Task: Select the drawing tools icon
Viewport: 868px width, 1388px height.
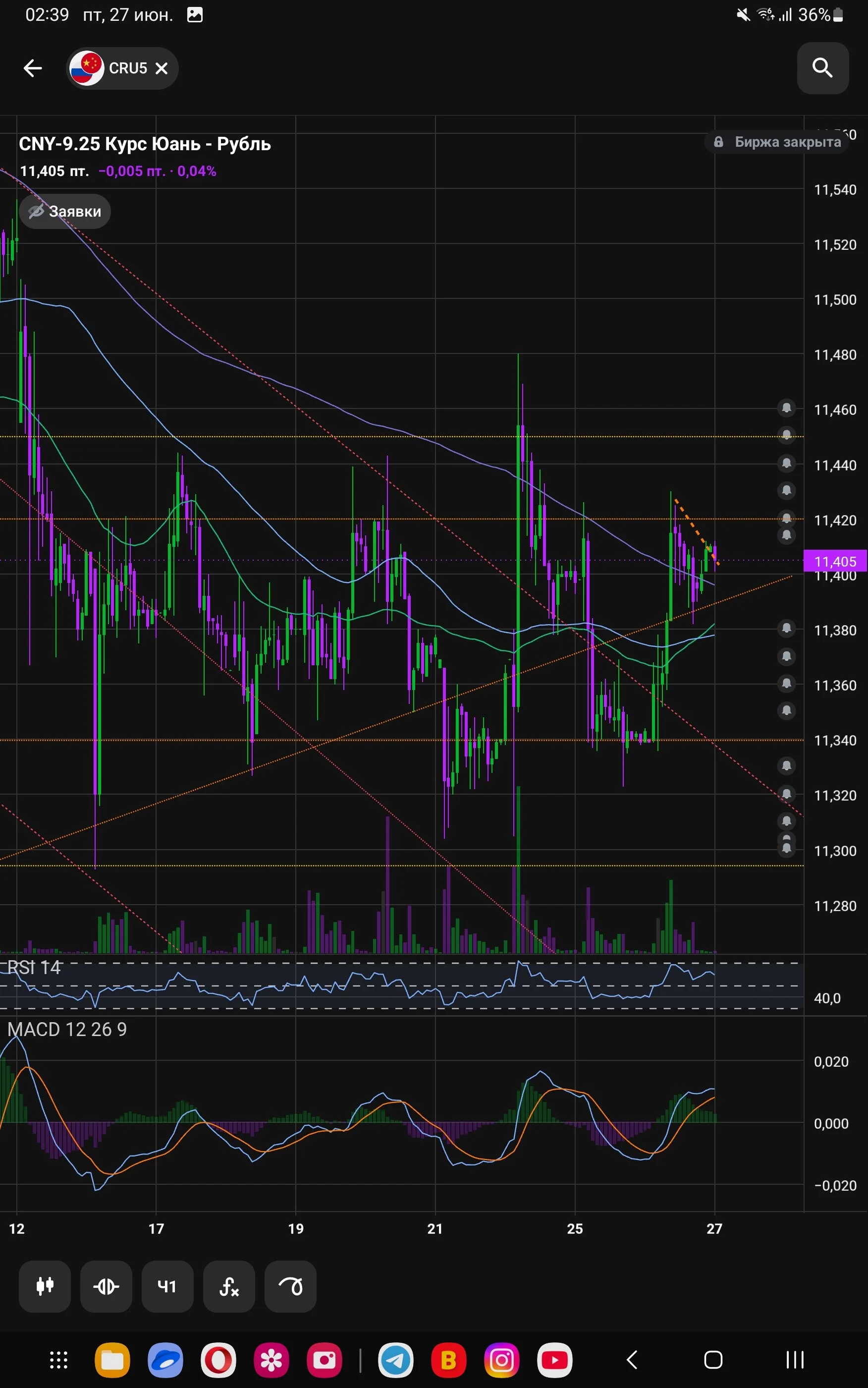Action: pyautogui.click(x=290, y=1286)
